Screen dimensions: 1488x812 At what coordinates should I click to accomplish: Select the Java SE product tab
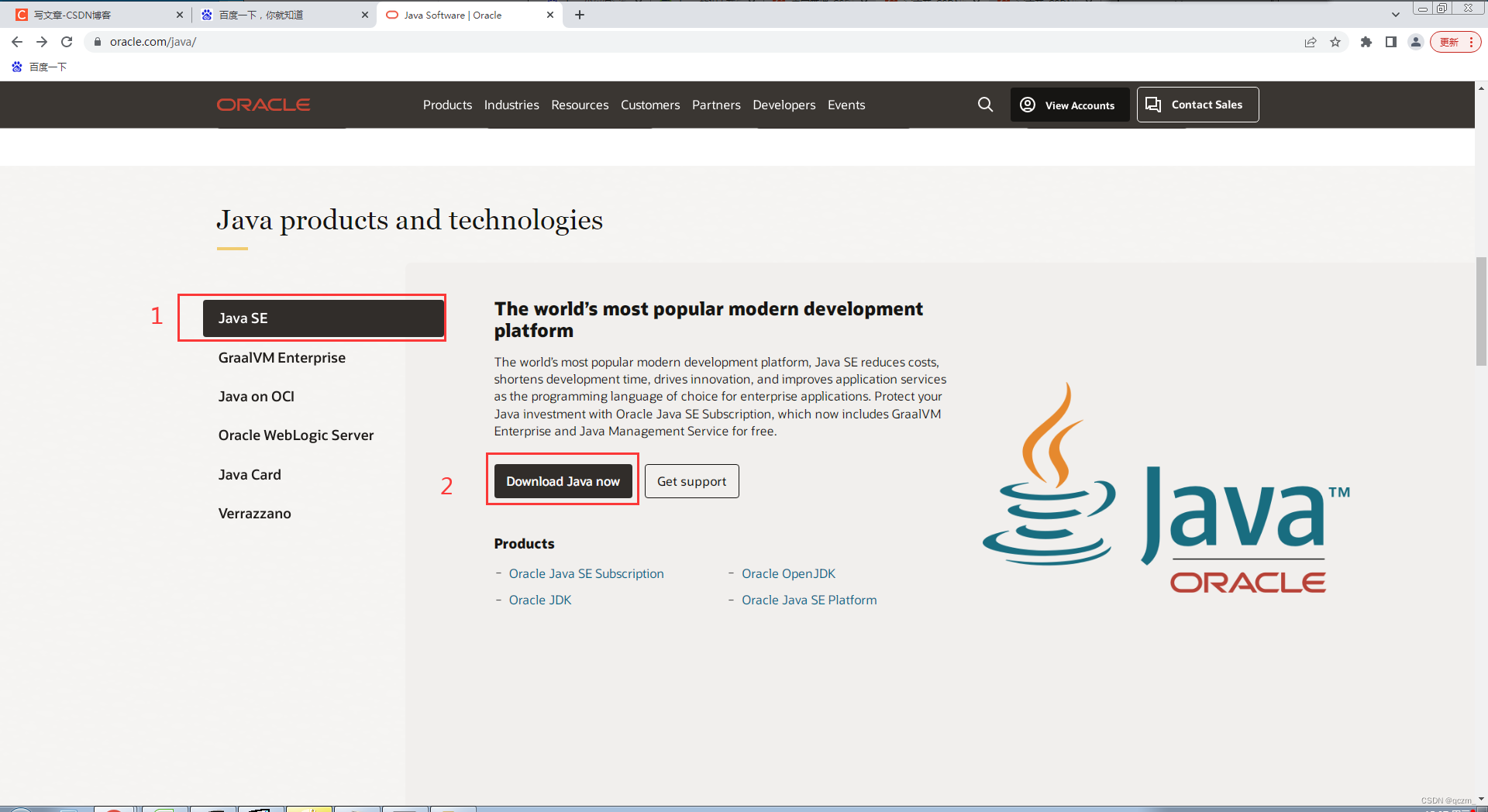[323, 318]
